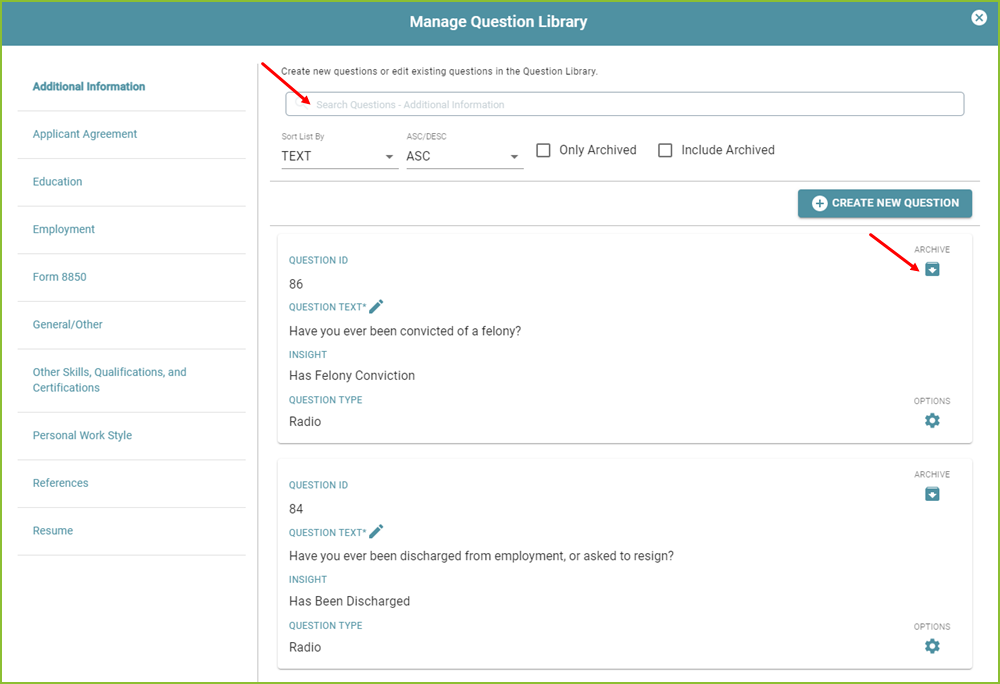The height and width of the screenshot is (684, 1000).
Task: Select the Personal Work Style category
Action: coord(82,435)
